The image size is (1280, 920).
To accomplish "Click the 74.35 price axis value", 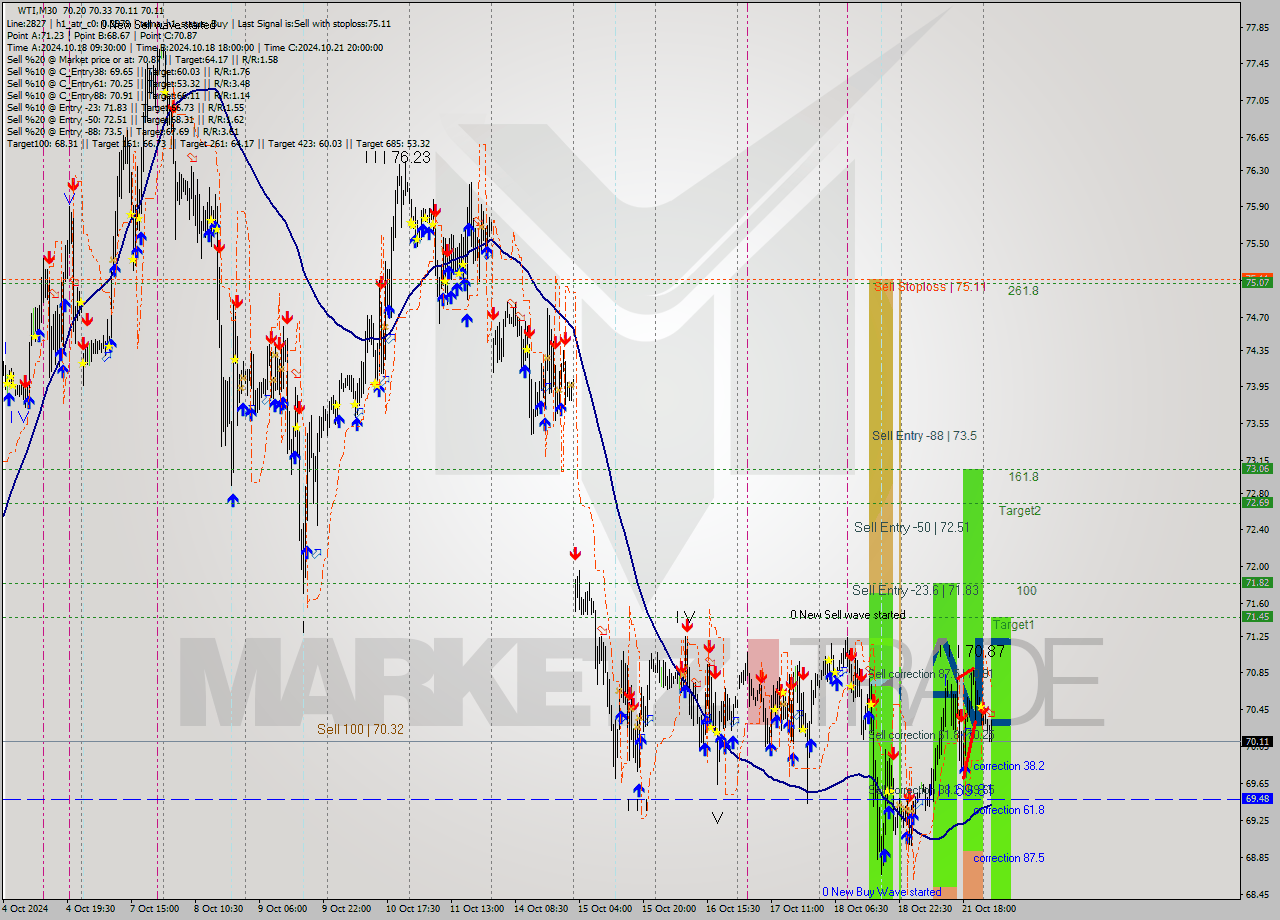I will coord(1258,350).
